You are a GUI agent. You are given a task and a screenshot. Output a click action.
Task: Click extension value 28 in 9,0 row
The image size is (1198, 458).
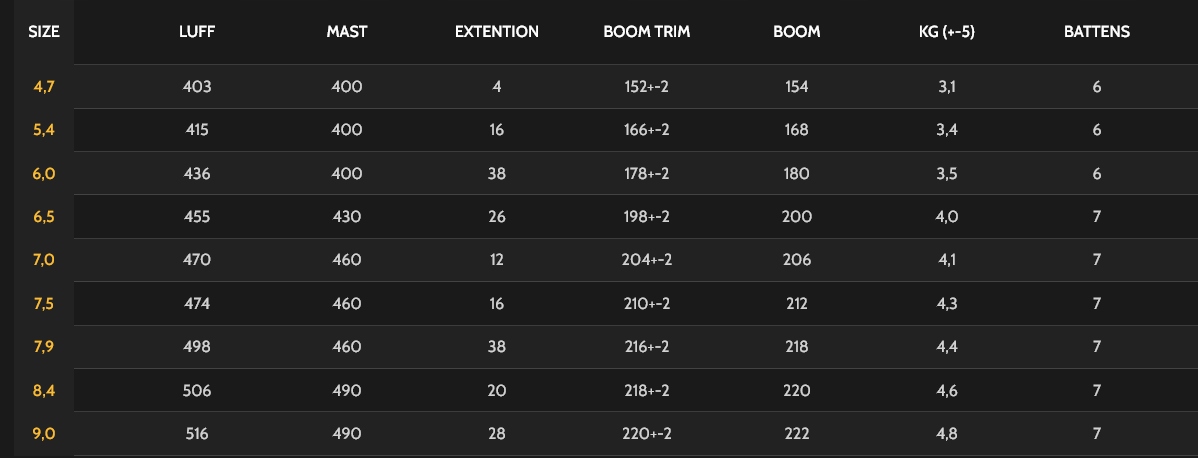497,434
